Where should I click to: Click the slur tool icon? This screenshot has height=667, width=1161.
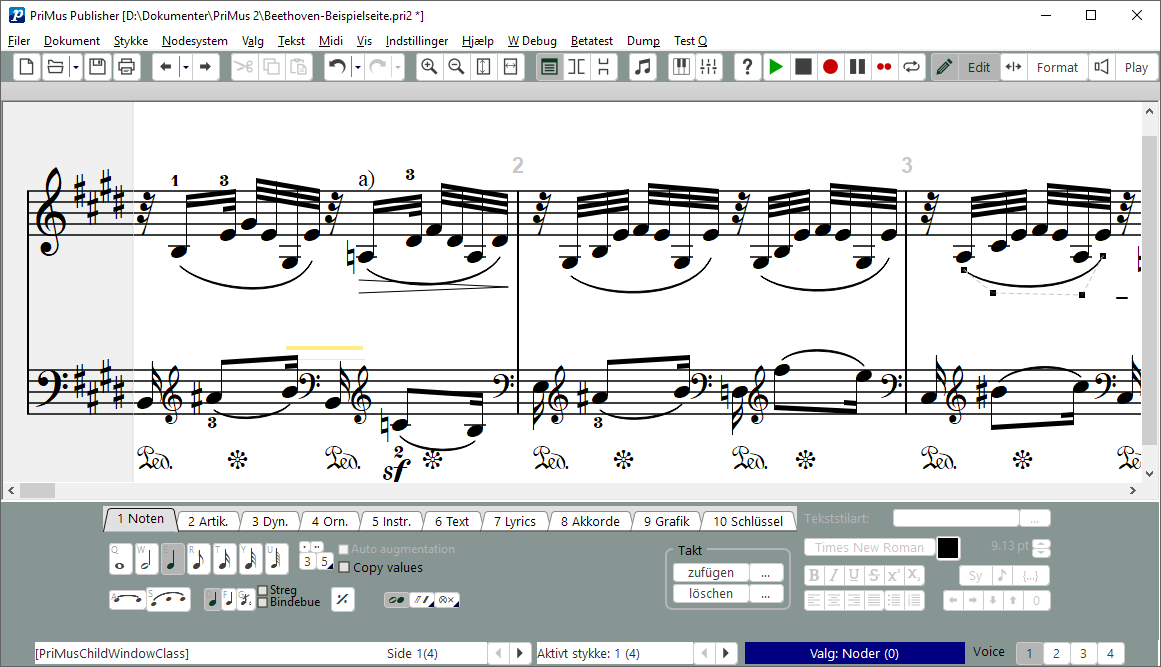coord(169,599)
